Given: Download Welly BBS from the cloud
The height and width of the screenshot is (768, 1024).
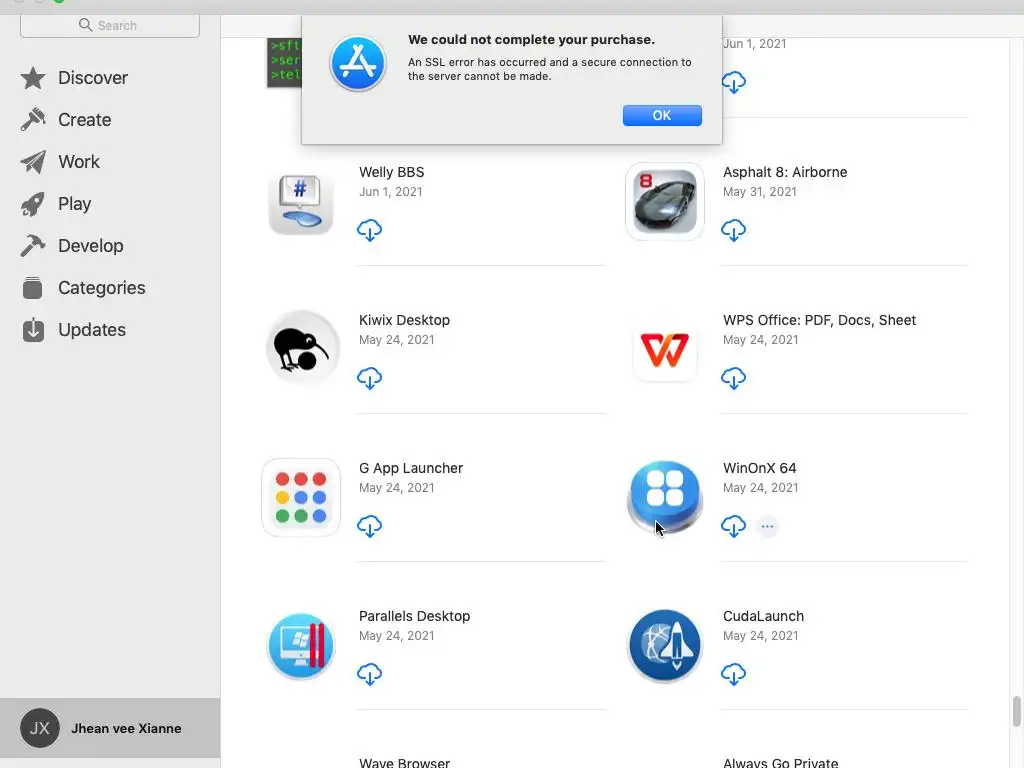Looking at the screenshot, I should pos(370,230).
